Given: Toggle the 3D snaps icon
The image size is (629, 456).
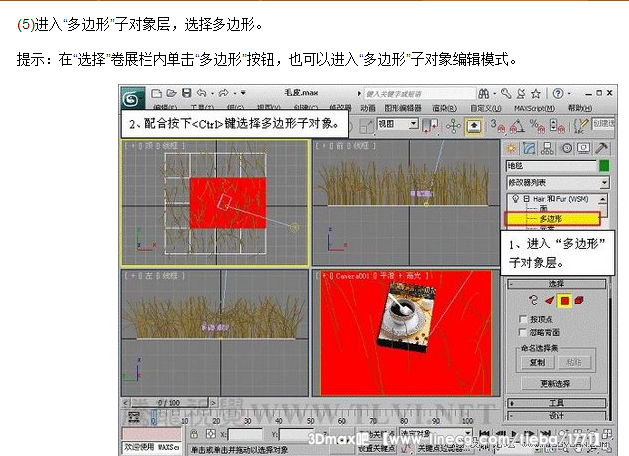Looking at the screenshot, I should 497,126.
